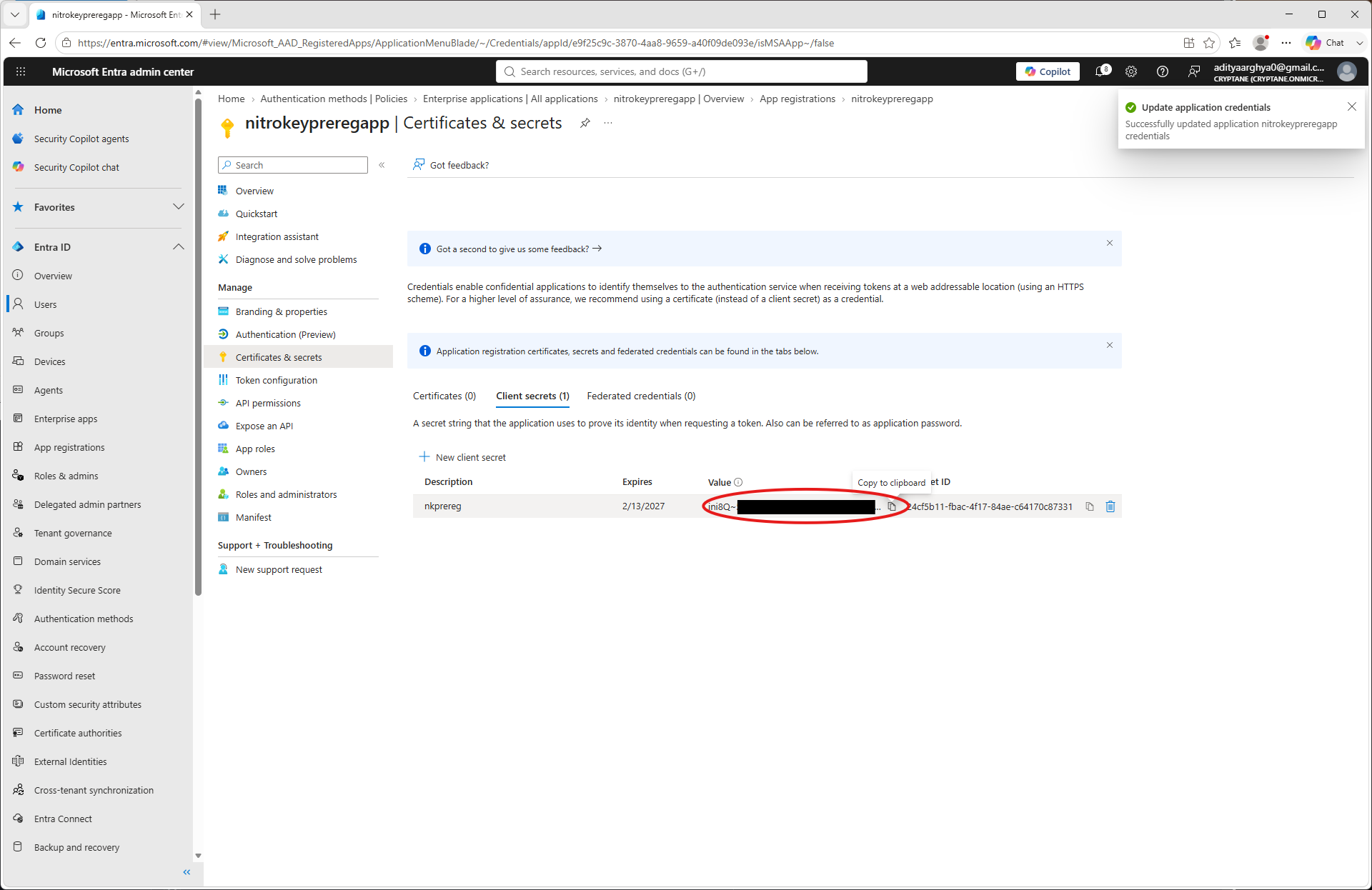
Task: Click the left navigation scrollbar
Action: [198, 346]
